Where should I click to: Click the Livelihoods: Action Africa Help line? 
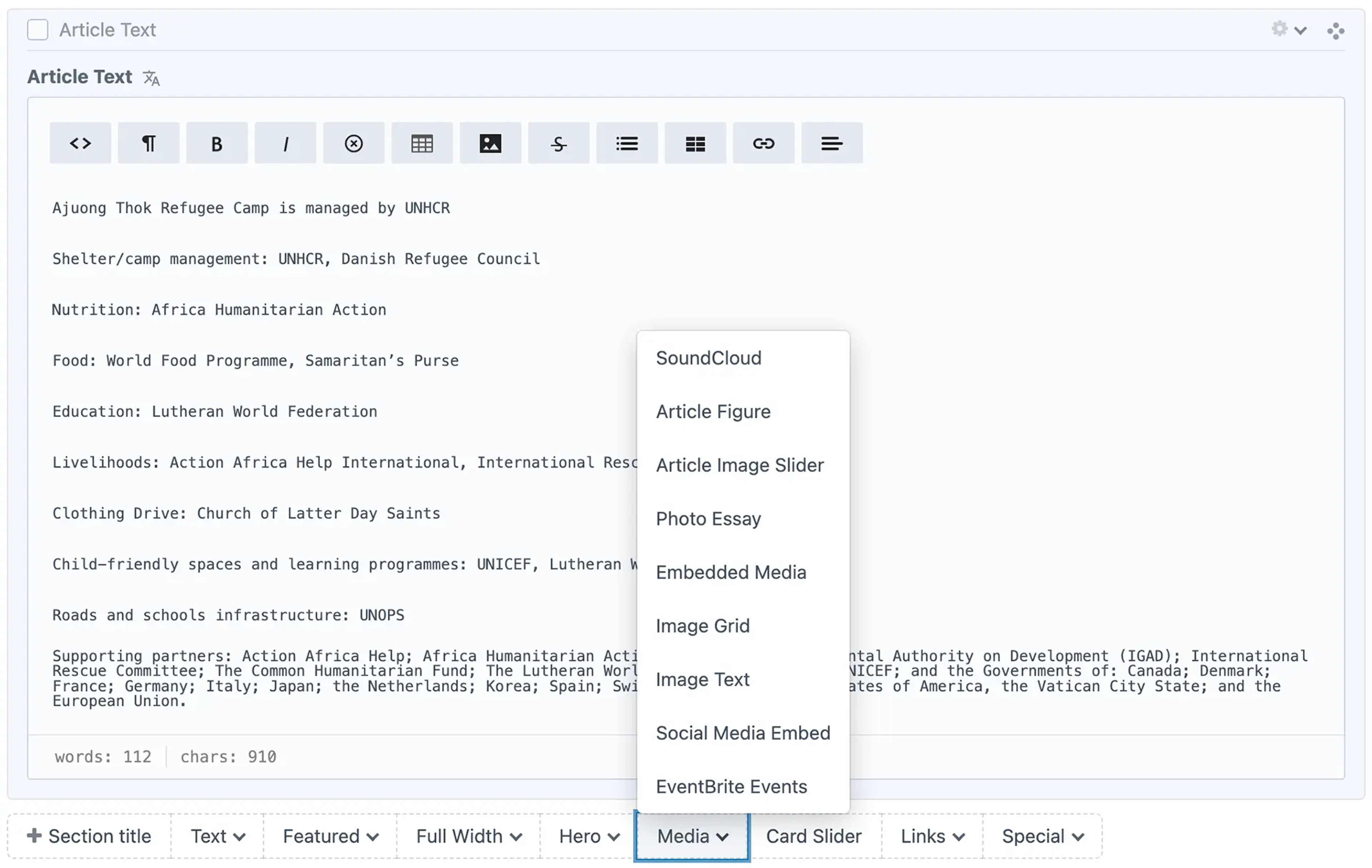[345, 463]
